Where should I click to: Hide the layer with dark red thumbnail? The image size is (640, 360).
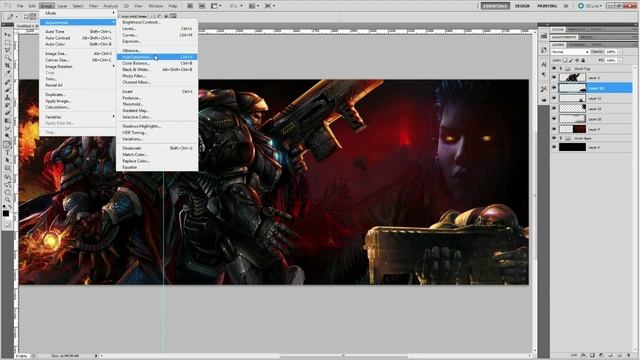pos(554,129)
